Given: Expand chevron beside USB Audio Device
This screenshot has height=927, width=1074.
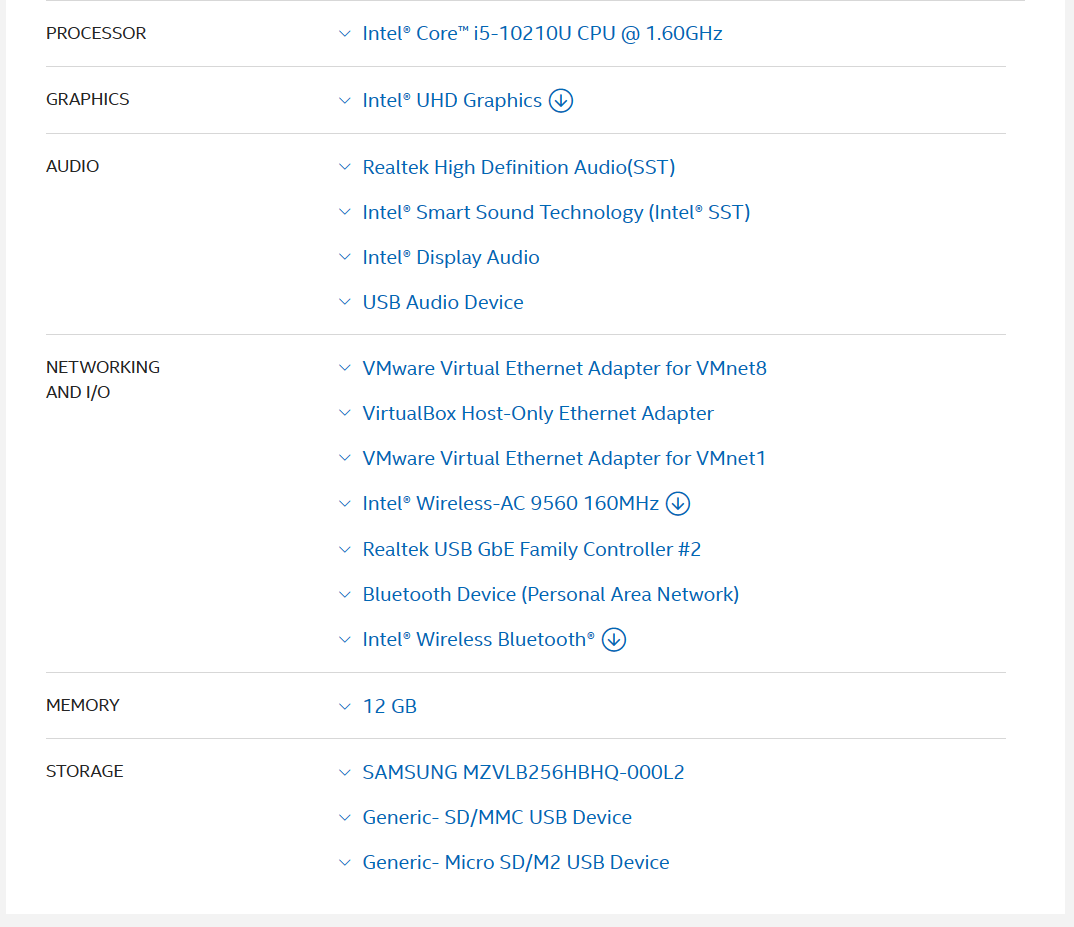Looking at the screenshot, I should (345, 303).
